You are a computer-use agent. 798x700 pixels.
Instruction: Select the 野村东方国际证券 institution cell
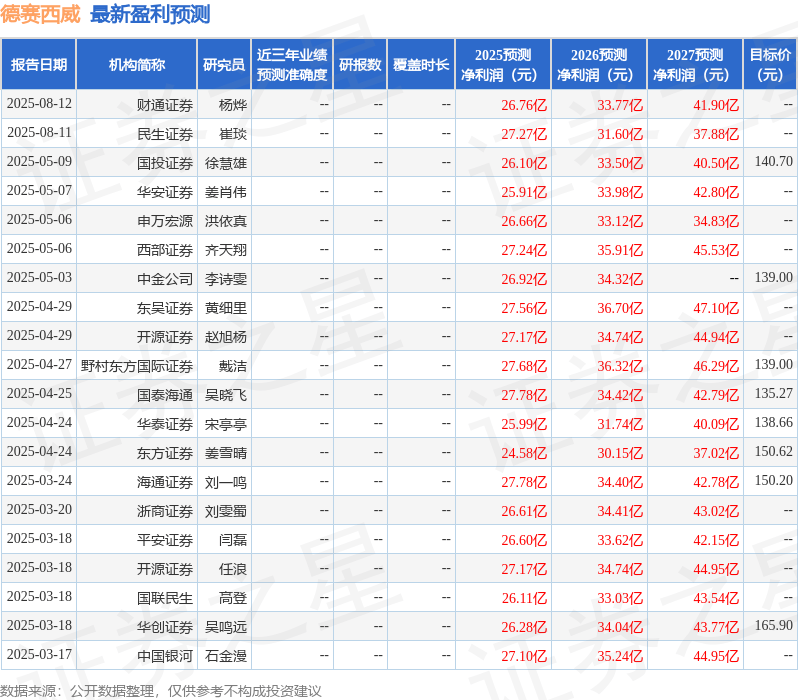(137, 366)
